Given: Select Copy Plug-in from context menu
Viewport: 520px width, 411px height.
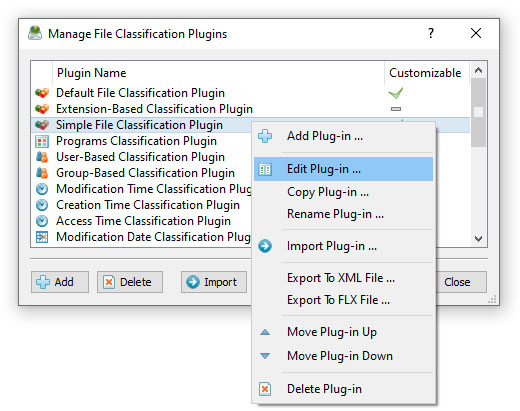Looking at the screenshot, I should [328, 192].
